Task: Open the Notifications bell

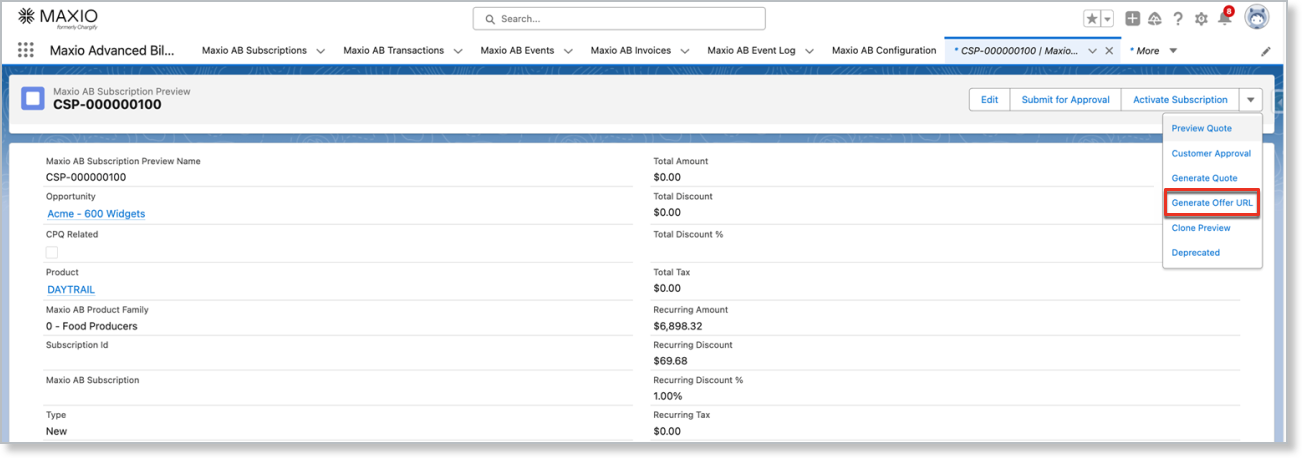Action: click(1224, 18)
